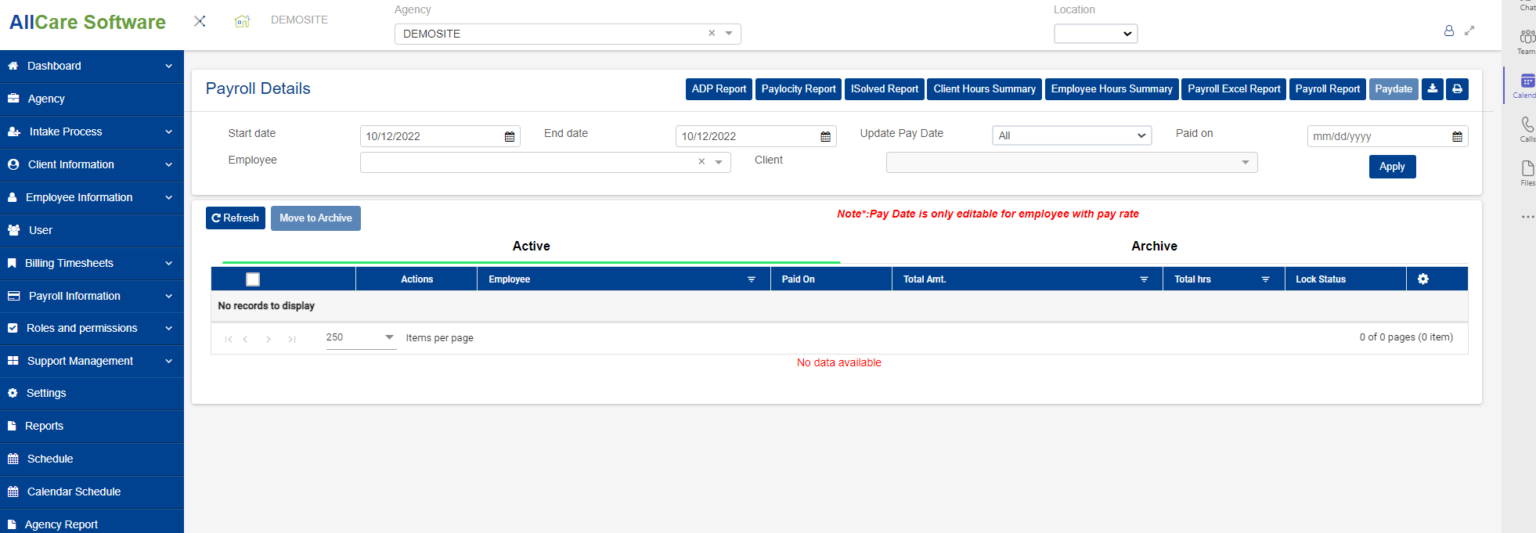Click the Move to Archive button

[x=316, y=218]
